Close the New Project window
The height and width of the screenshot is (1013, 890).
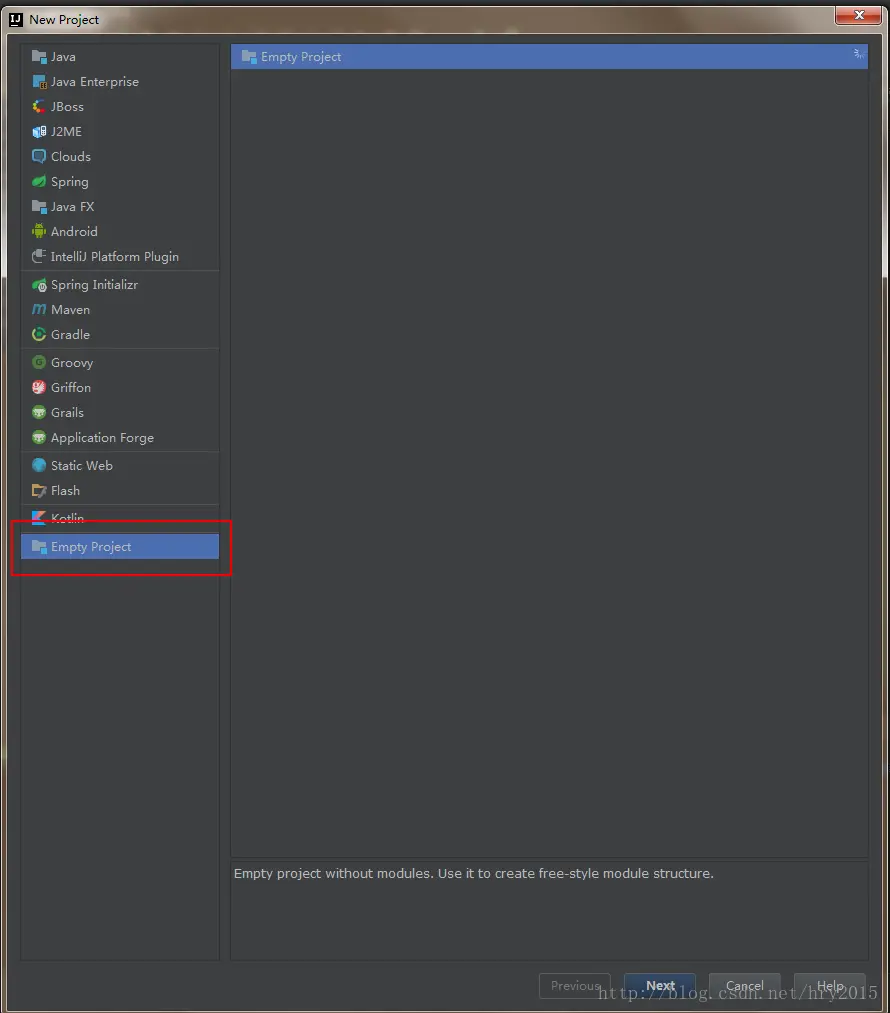pos(858,15)
